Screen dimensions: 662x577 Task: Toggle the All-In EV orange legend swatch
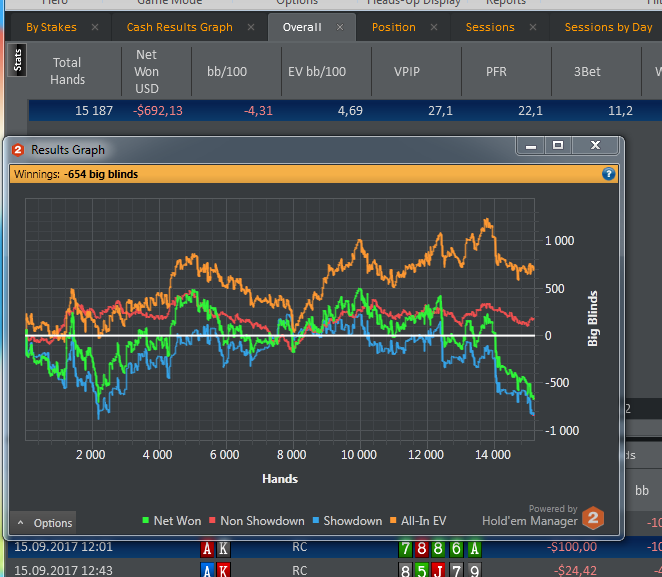(x=393, y=520)
